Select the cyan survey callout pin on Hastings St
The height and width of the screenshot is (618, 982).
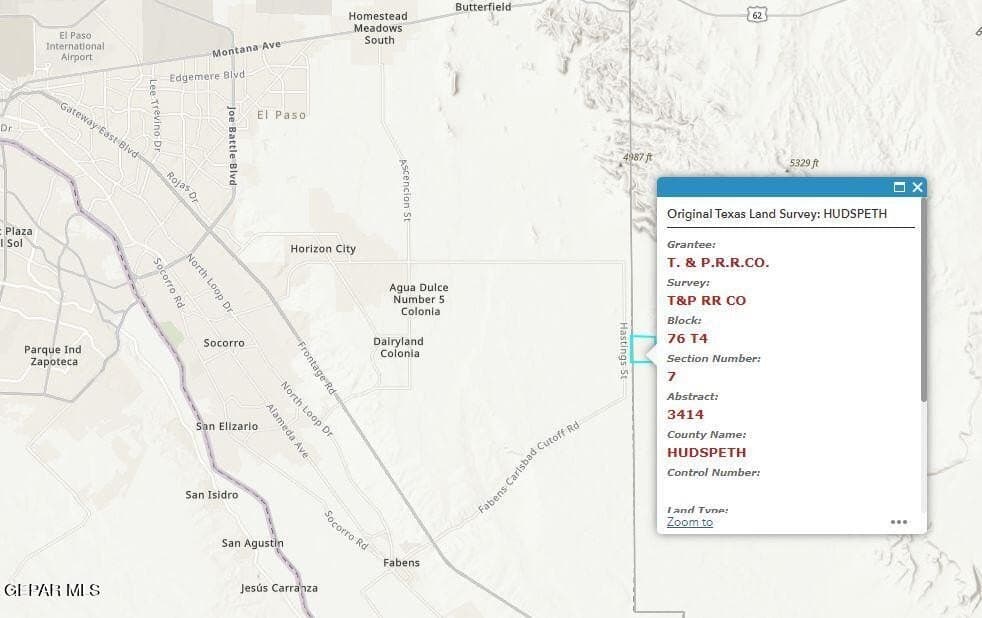pyautogui.click(x=639, y=350)
